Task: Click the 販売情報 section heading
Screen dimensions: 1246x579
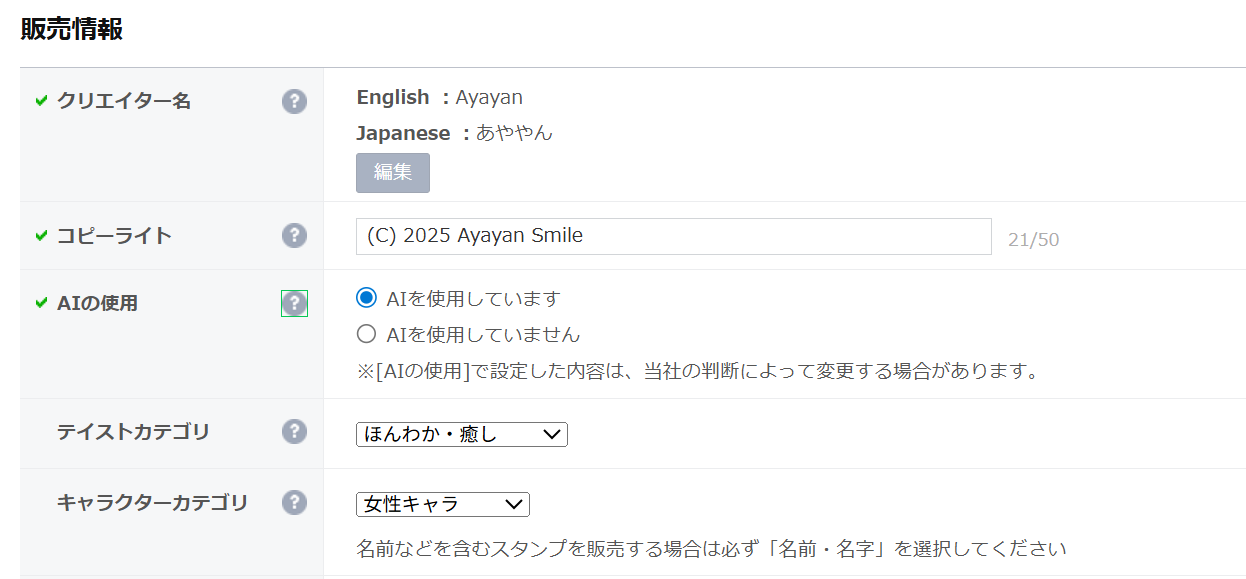Action: coord(72,29)
